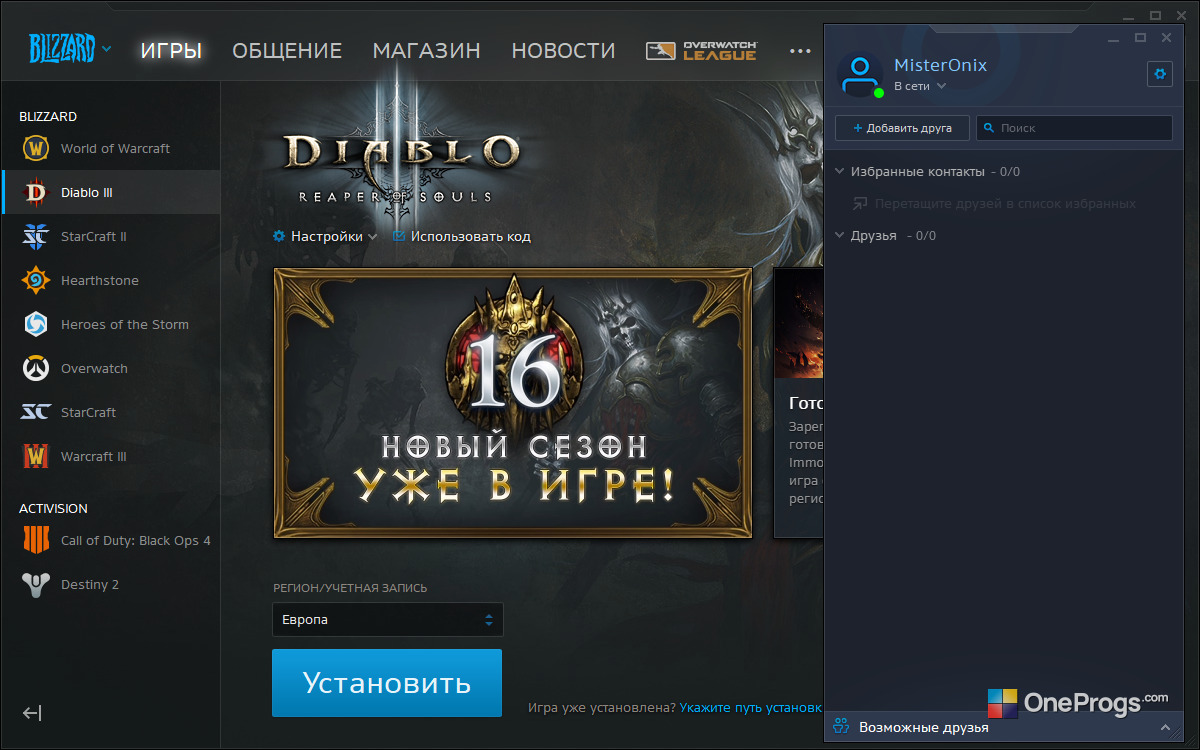Select the Call of Duty: Black Ops 4 icon

[36, 540]
